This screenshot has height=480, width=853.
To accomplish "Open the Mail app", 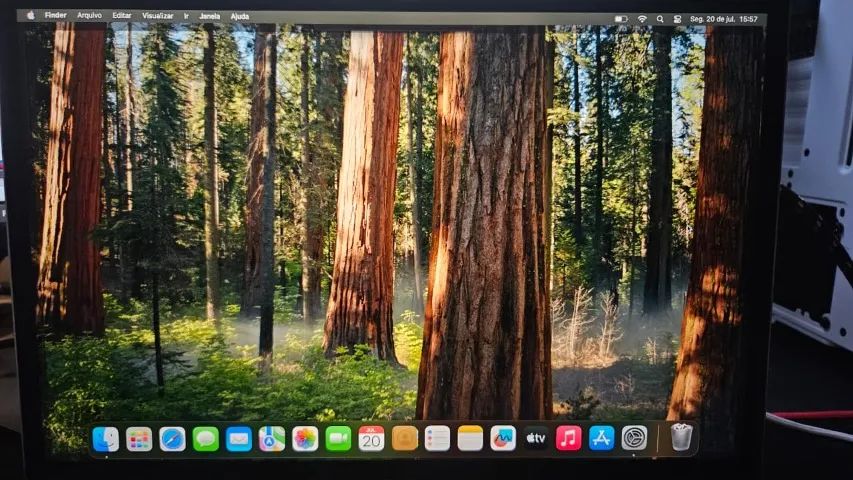I will [x=239, y=439].
